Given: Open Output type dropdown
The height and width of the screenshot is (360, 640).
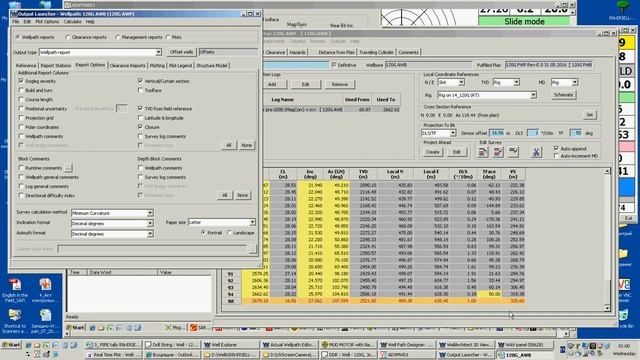Looking at the screenshot, I should coord(158,52).
